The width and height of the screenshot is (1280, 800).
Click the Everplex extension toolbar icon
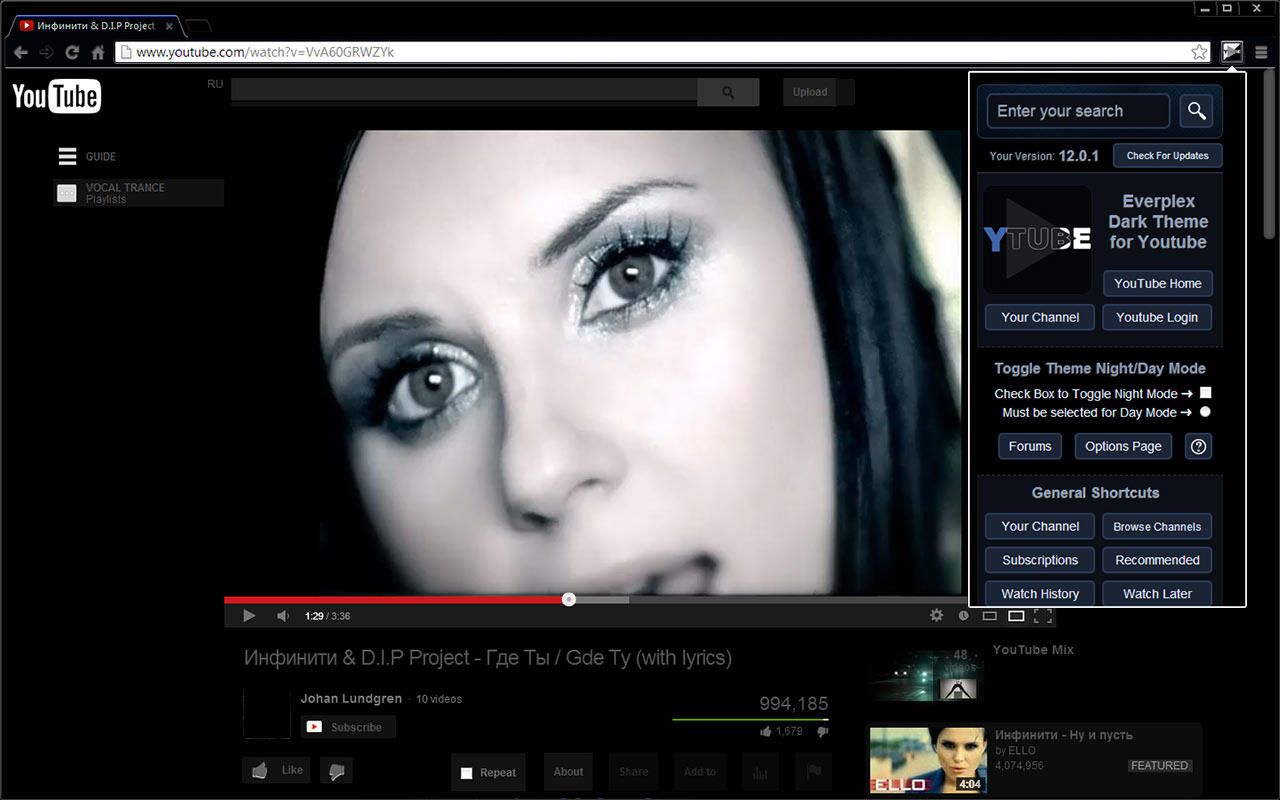point(1232,52)
